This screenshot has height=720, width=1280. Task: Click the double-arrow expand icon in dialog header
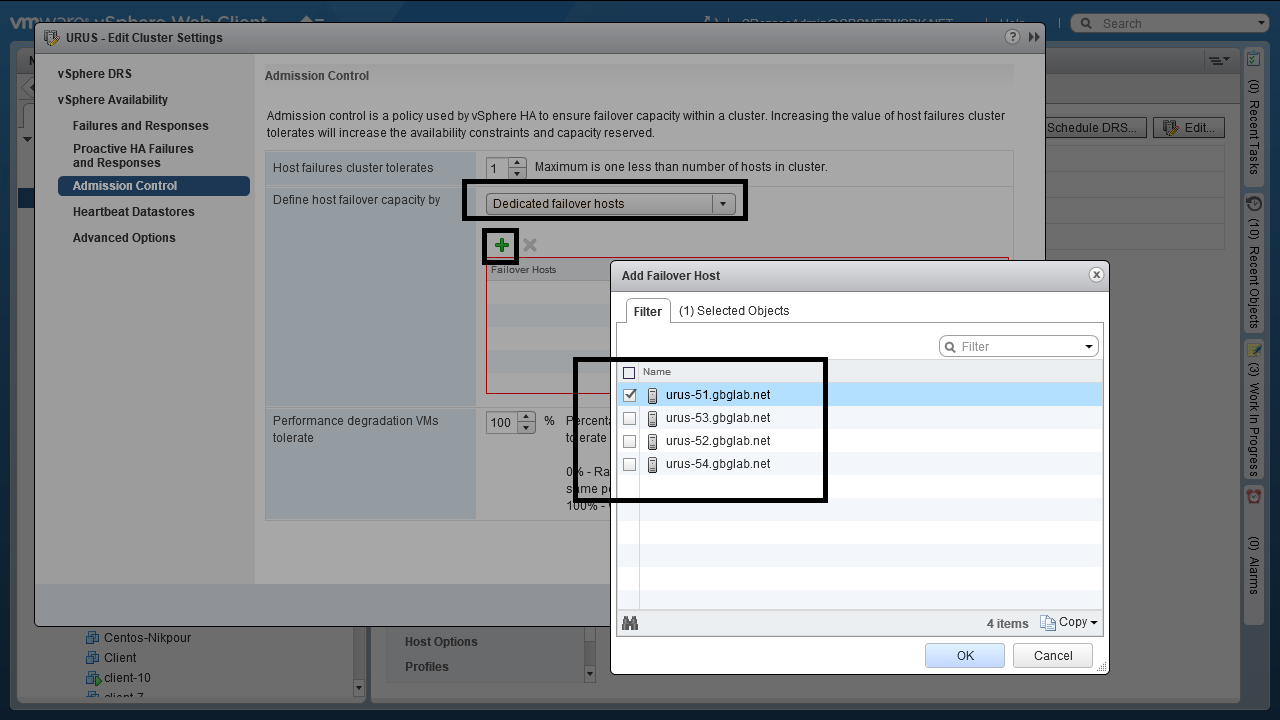pyautogui.click(x=1034, y=37)
